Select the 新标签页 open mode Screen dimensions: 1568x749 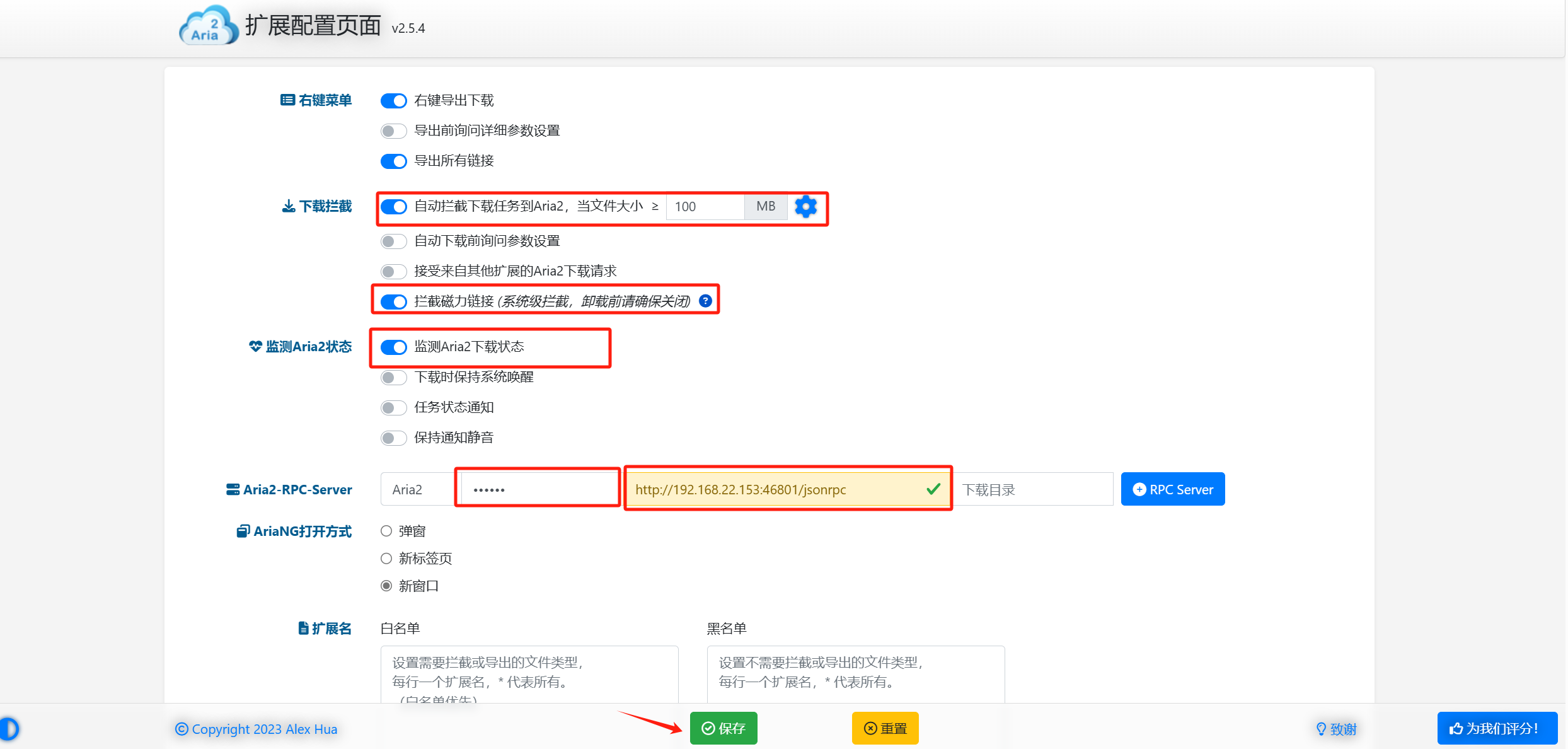coord(386,558)
